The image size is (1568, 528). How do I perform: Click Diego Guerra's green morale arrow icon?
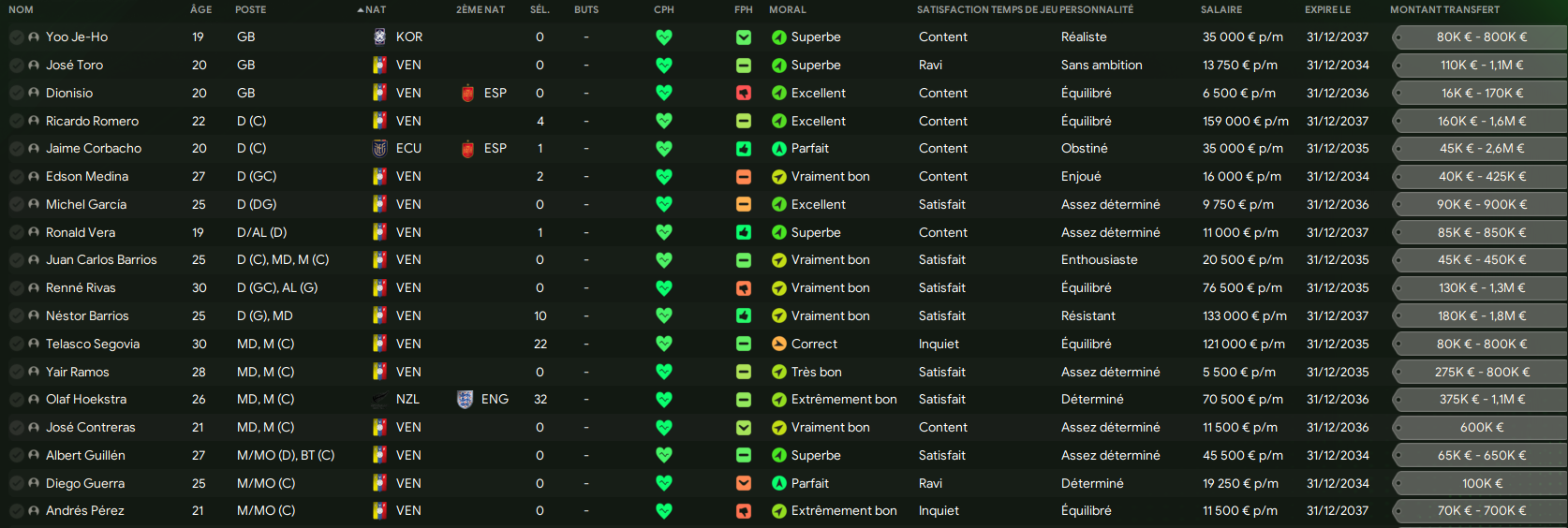pos(778,484)
